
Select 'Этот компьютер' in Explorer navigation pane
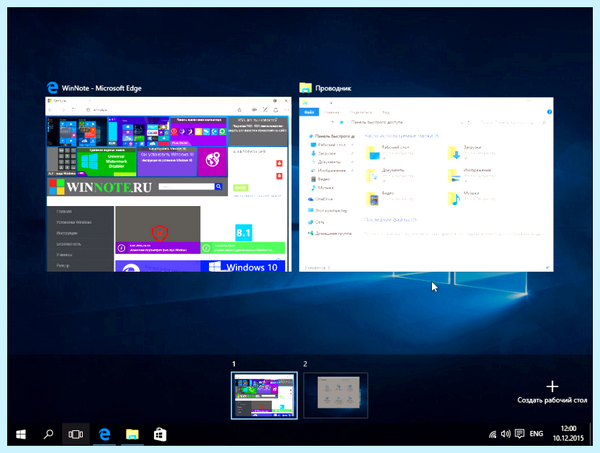coord(328,210)
